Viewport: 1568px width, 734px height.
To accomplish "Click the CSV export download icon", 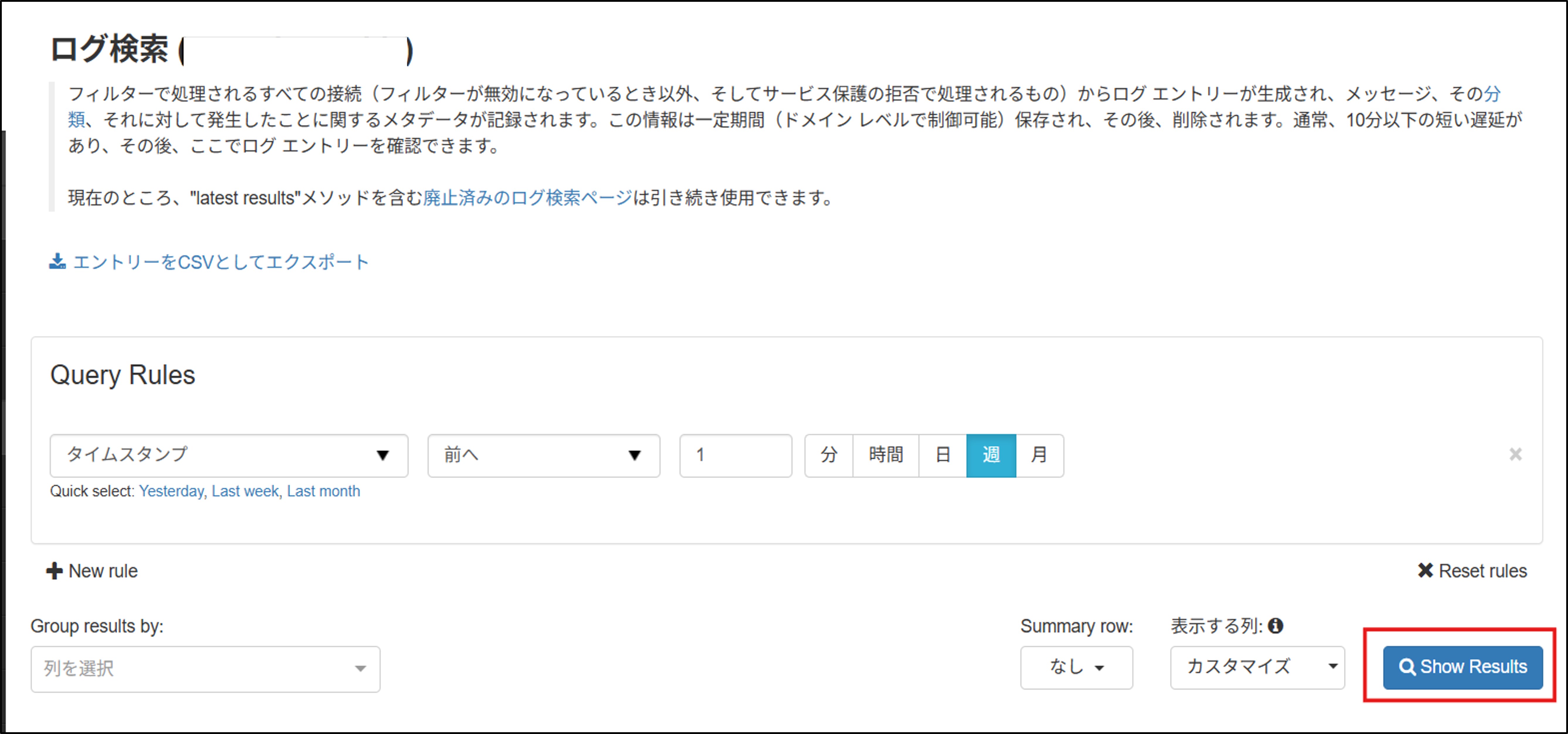I will (57, 261).
